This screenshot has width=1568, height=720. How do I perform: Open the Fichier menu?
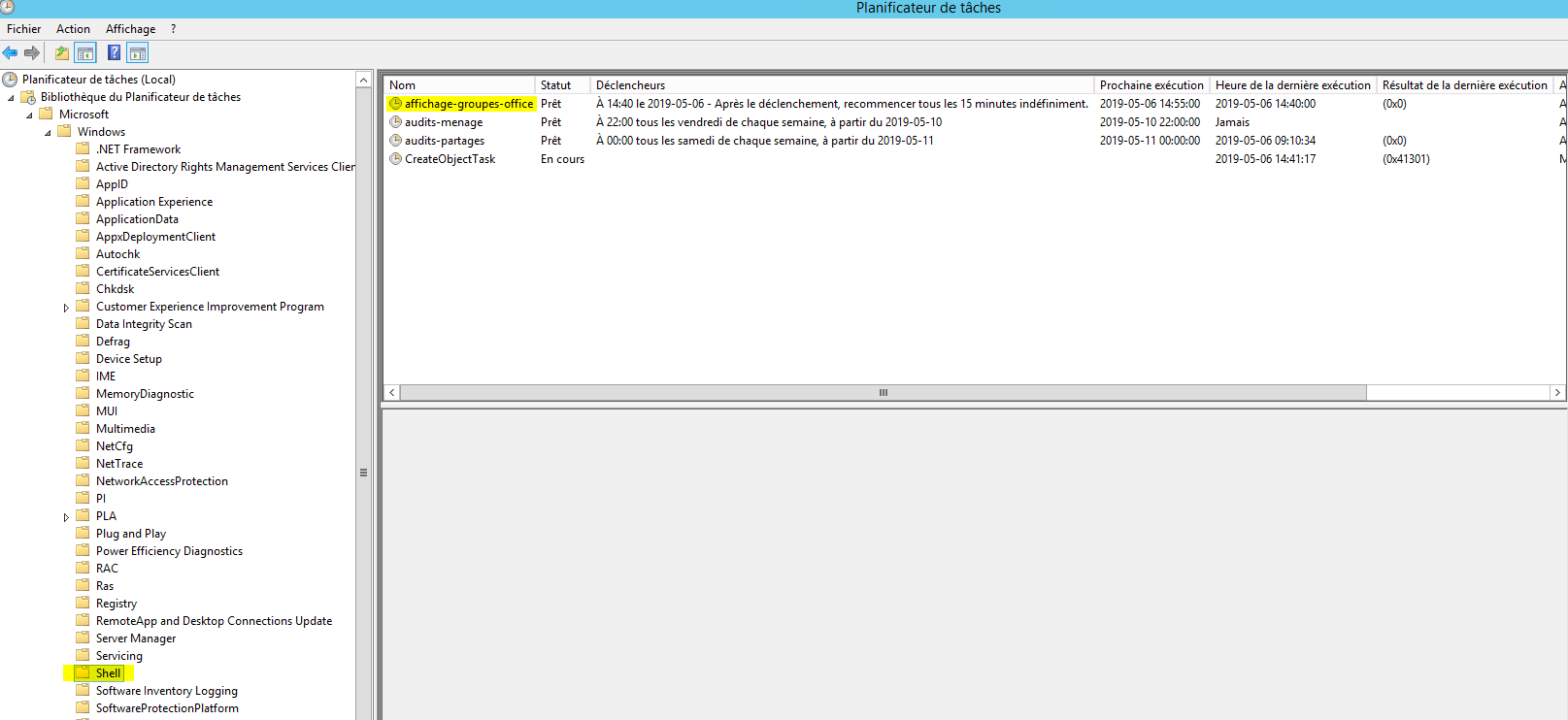point(23,29)
